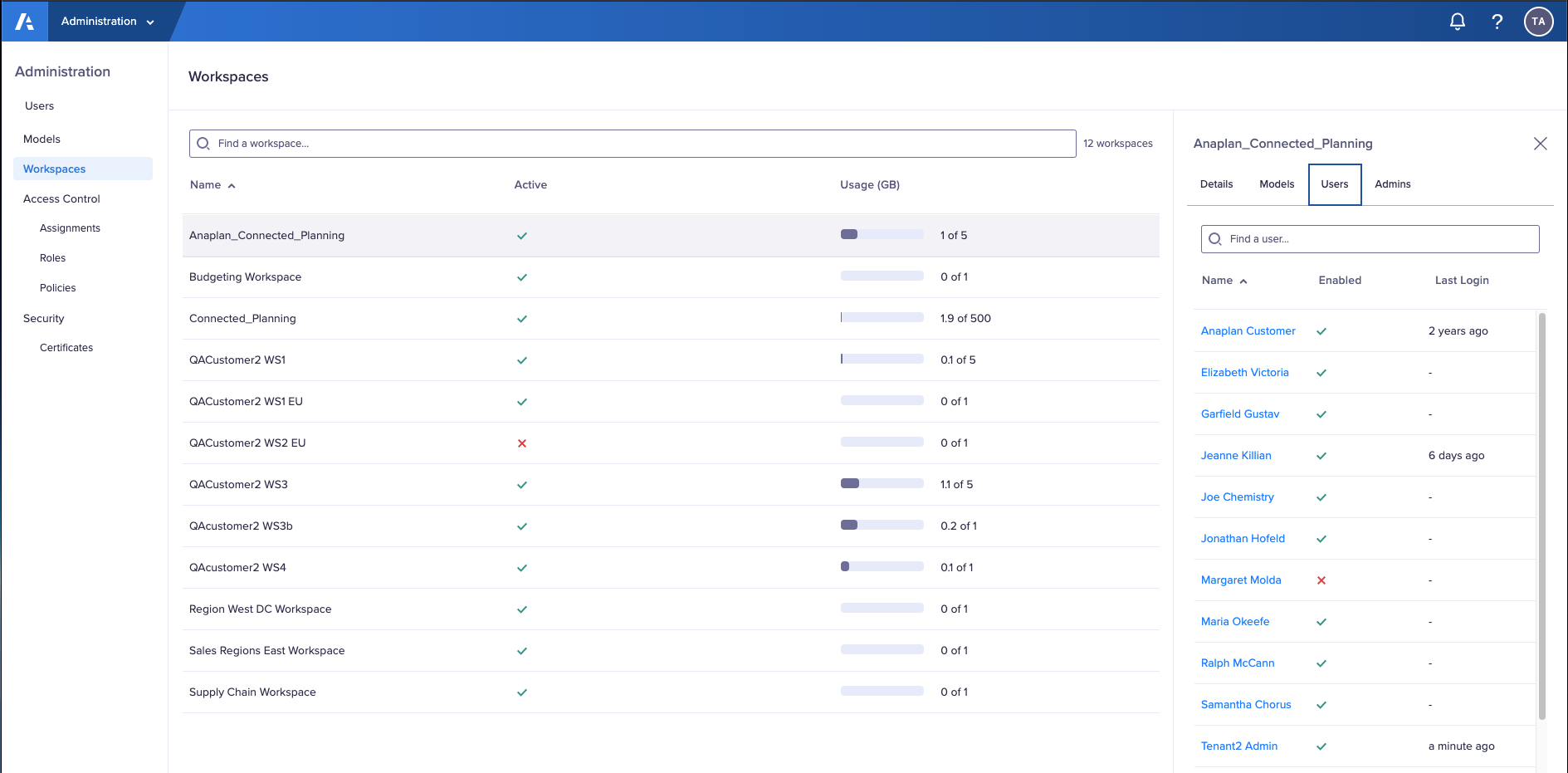Open the Jonathan Hofeld user link
The height and width of the screenshot is (773, 1568).
click(1243, 539)
